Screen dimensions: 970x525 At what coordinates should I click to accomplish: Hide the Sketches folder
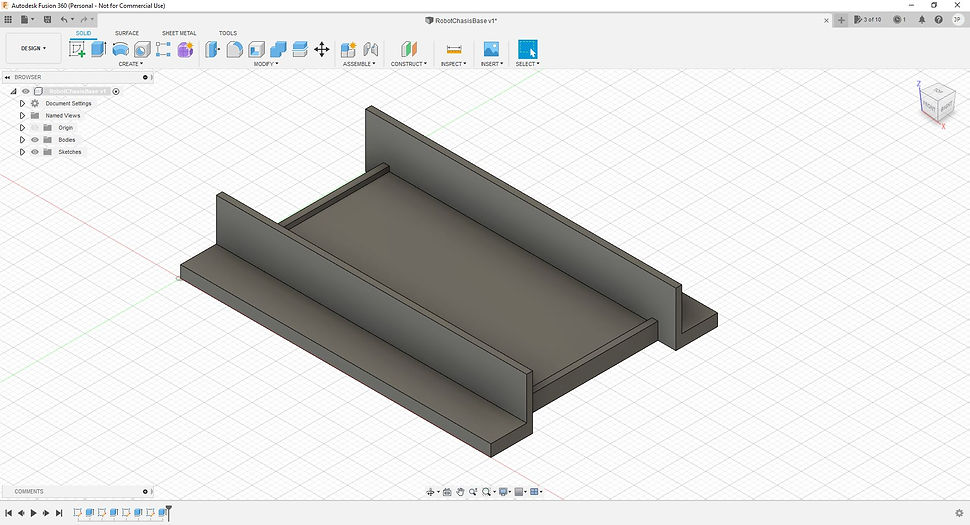35,152
